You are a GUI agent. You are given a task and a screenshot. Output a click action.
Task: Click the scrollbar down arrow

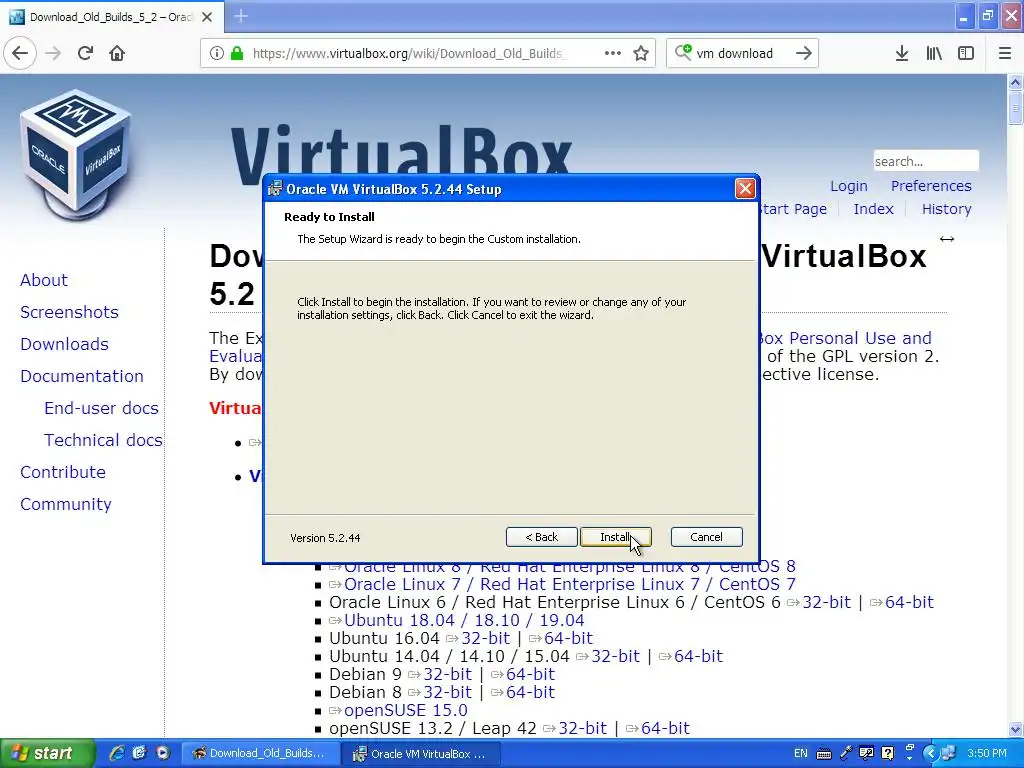click(1015, 729)
